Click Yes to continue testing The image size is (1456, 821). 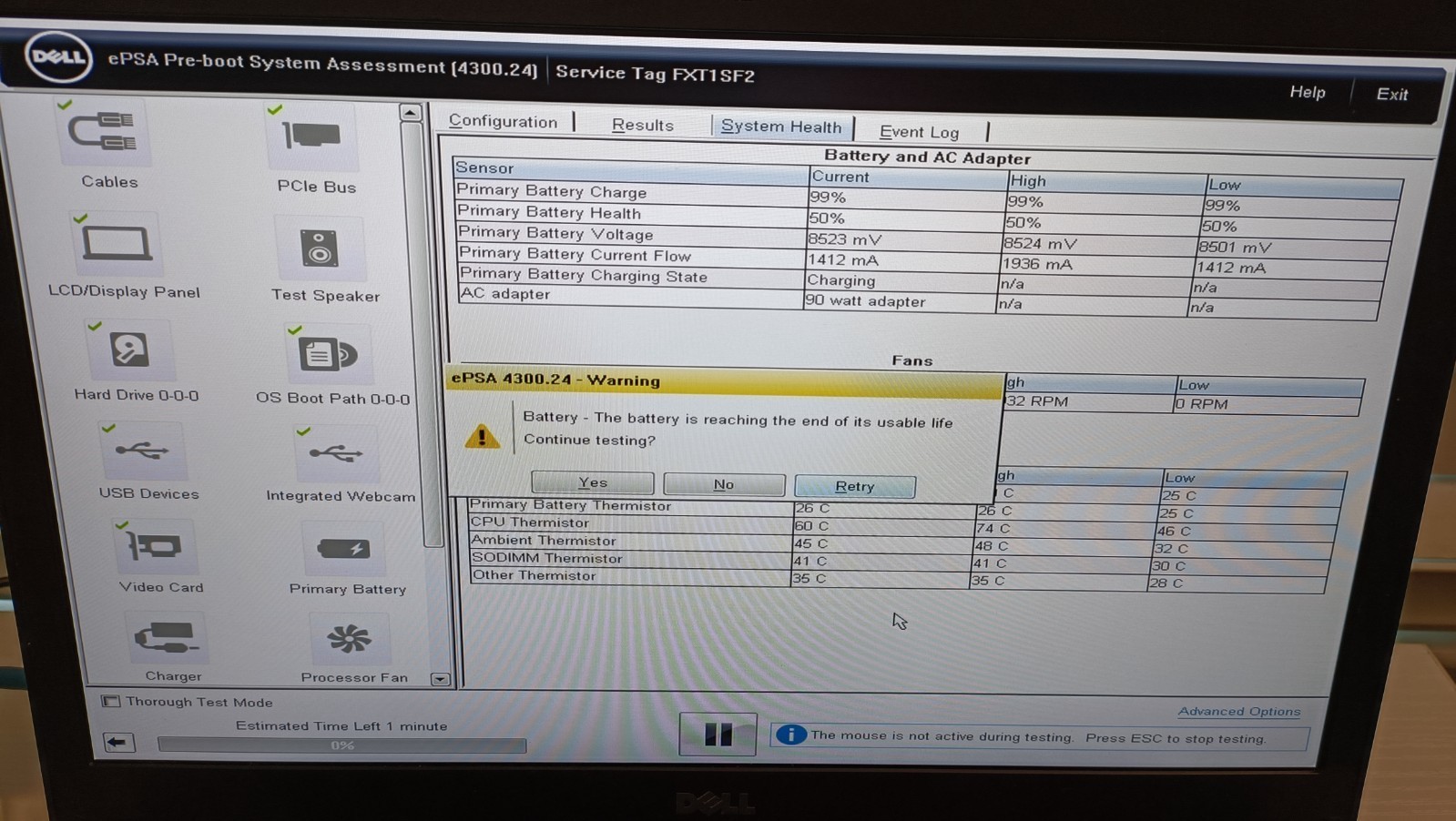click(x=593, y=482)
